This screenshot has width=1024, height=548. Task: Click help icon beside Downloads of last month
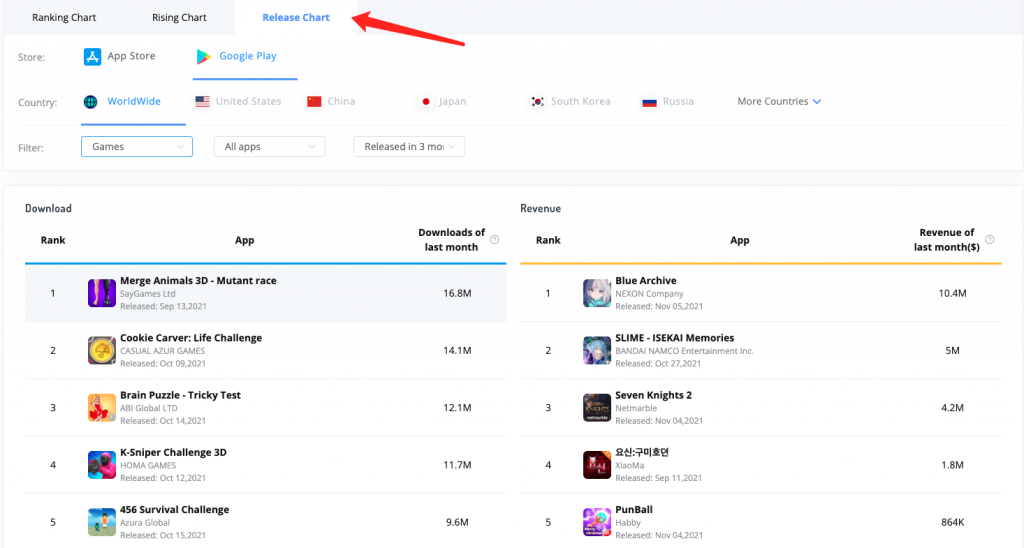(x=495, y=240)
